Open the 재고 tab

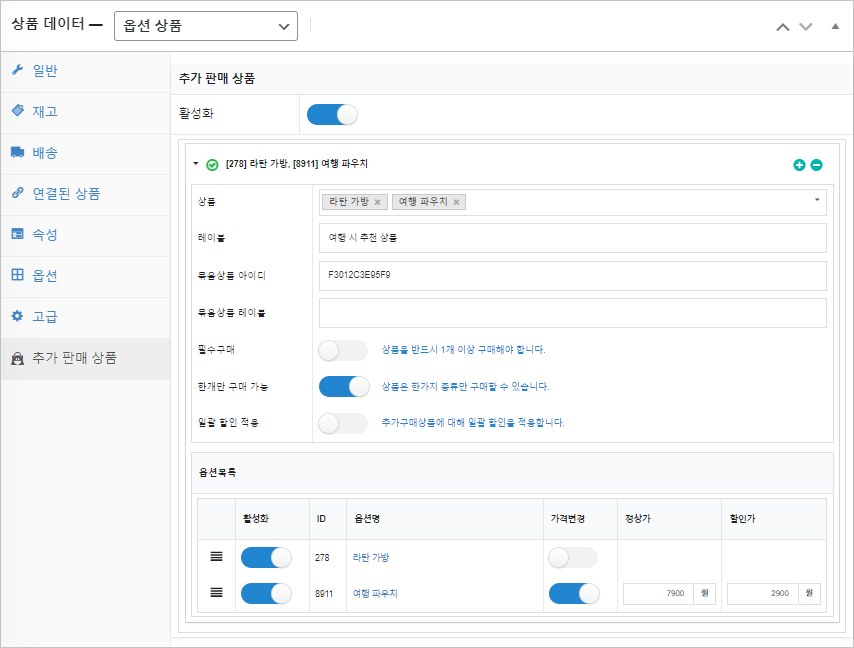click(45, 112)
